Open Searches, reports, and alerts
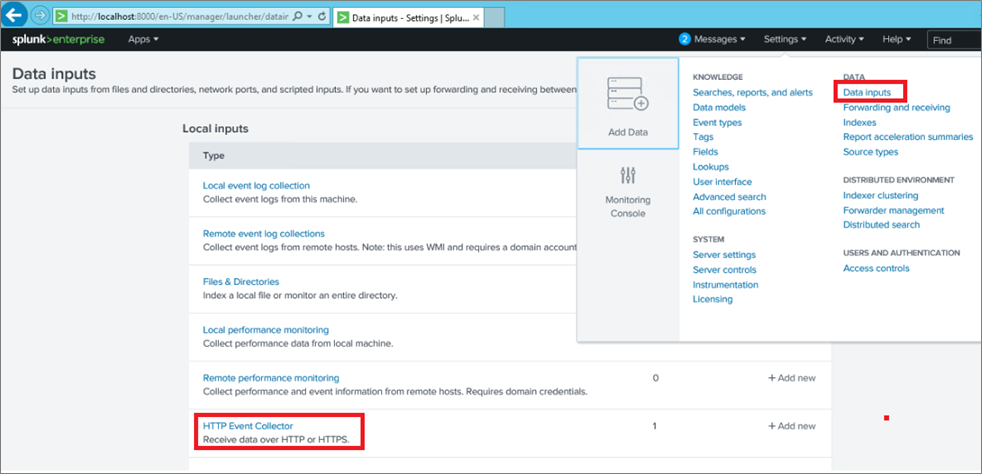982x474 pixels. (x=752, y=92)
